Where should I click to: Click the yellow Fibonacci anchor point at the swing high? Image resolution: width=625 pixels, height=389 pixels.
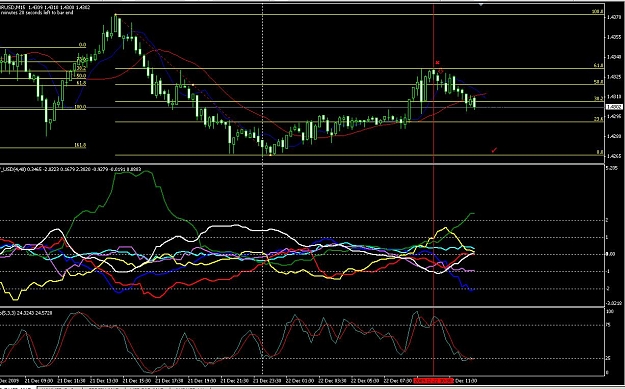pos(116,15)
